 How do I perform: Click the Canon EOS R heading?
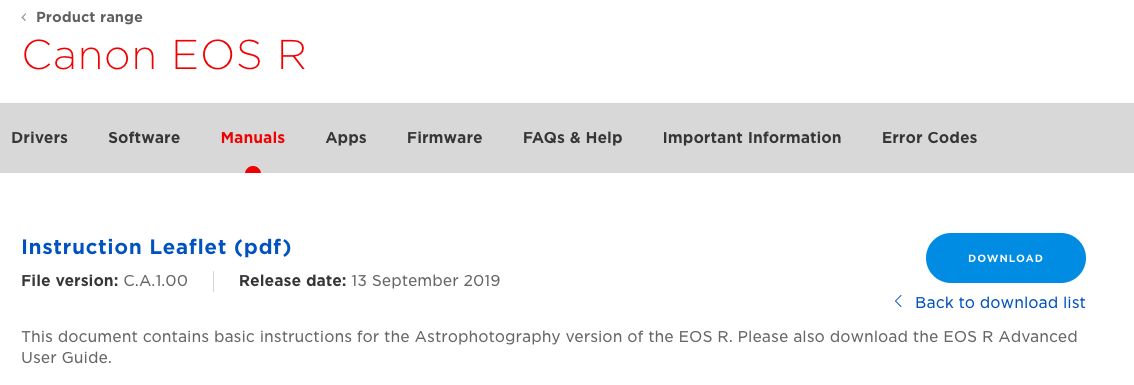(x=164, y=55)
